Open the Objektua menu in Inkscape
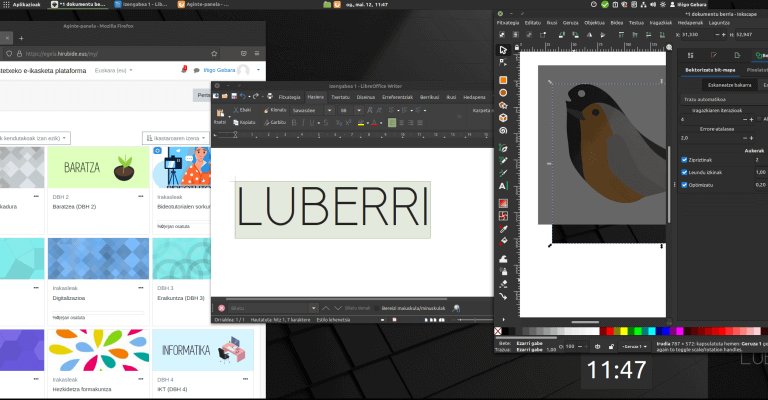This screenshot has height=400, width=768. (594, 22)
